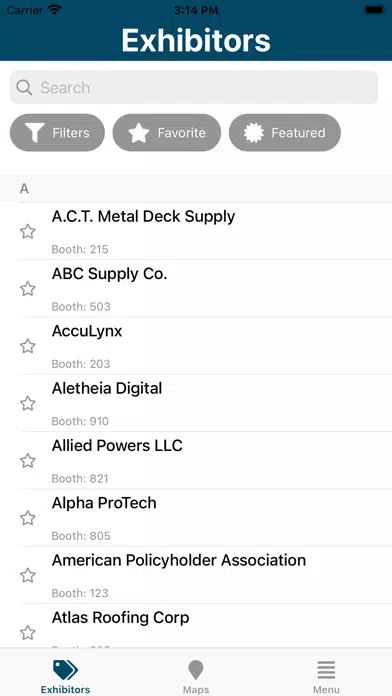
Task: Star Allied Powers LLC
Action: click(28, 461)
